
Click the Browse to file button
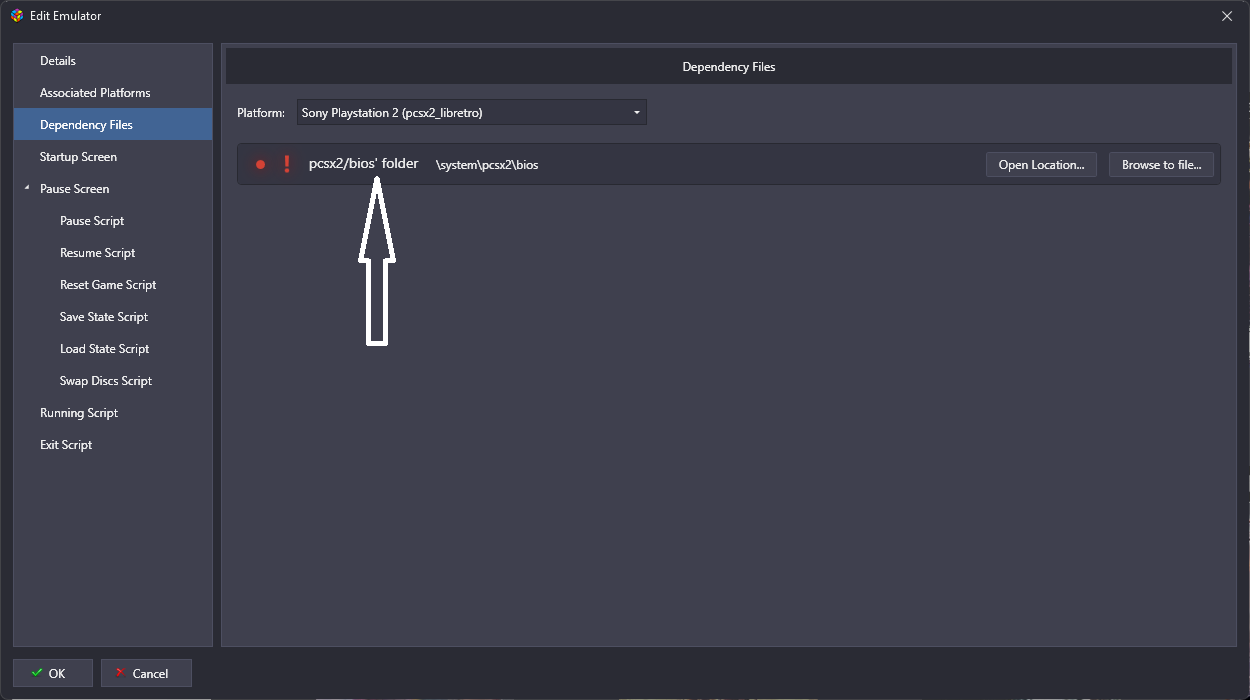(x=1161, y=165)
